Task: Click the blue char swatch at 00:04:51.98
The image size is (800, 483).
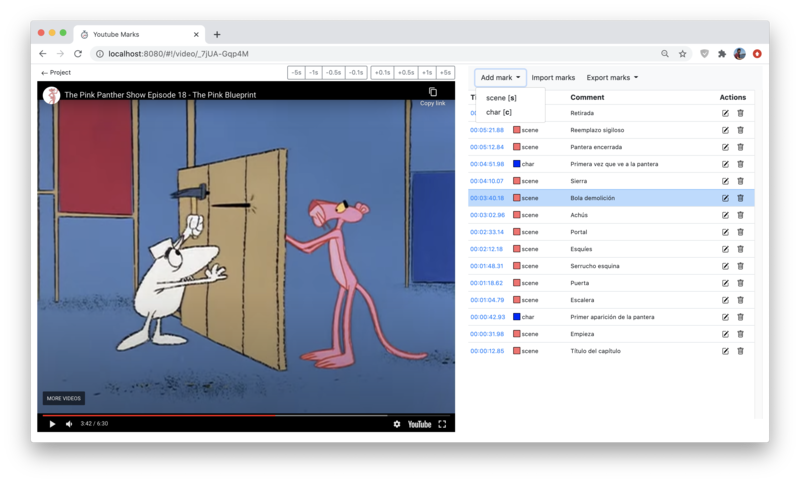Action: (x=516, y=164)
